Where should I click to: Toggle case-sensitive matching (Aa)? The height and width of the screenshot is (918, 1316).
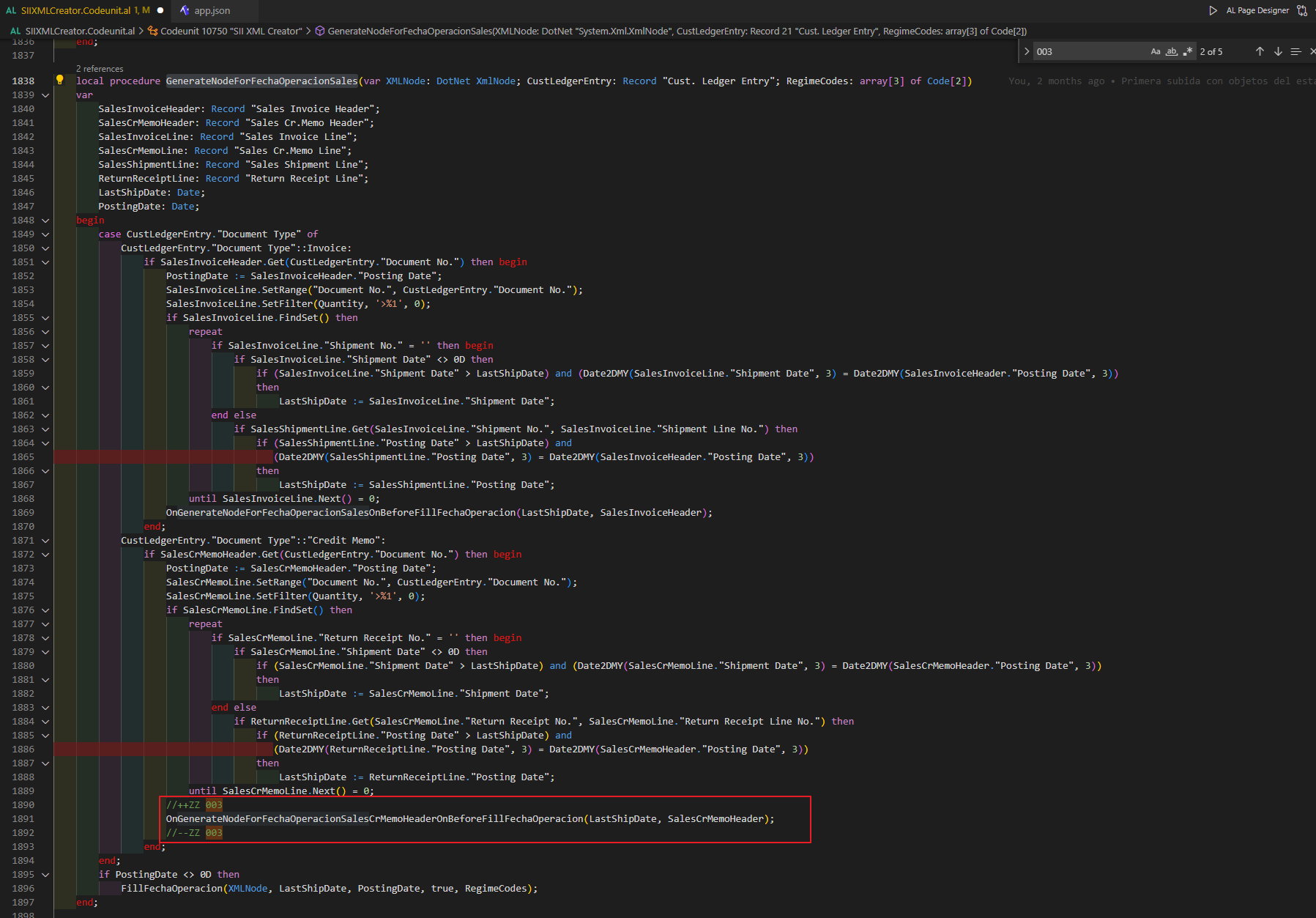pos(1156,51)
